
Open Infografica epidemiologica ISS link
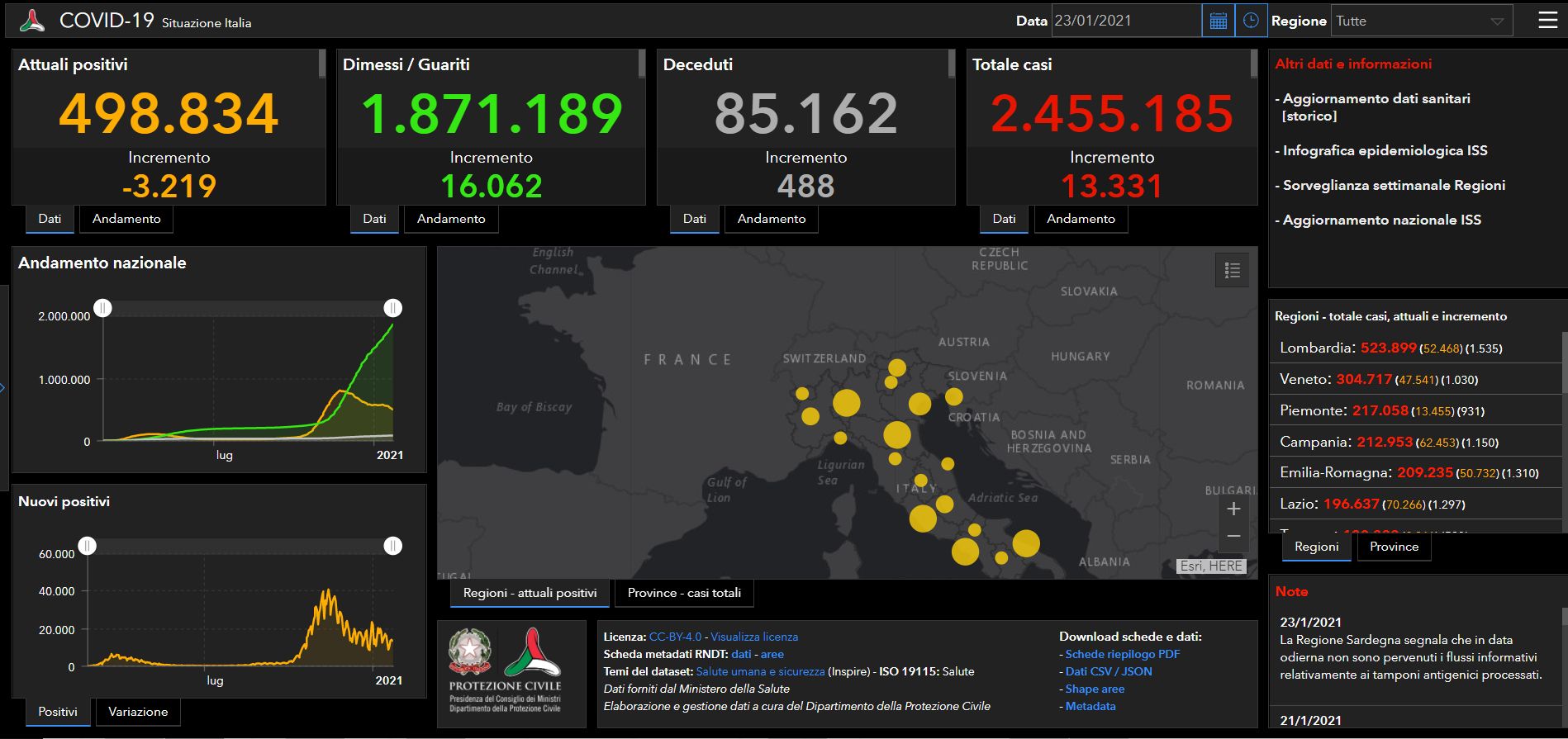[1385, 150]
